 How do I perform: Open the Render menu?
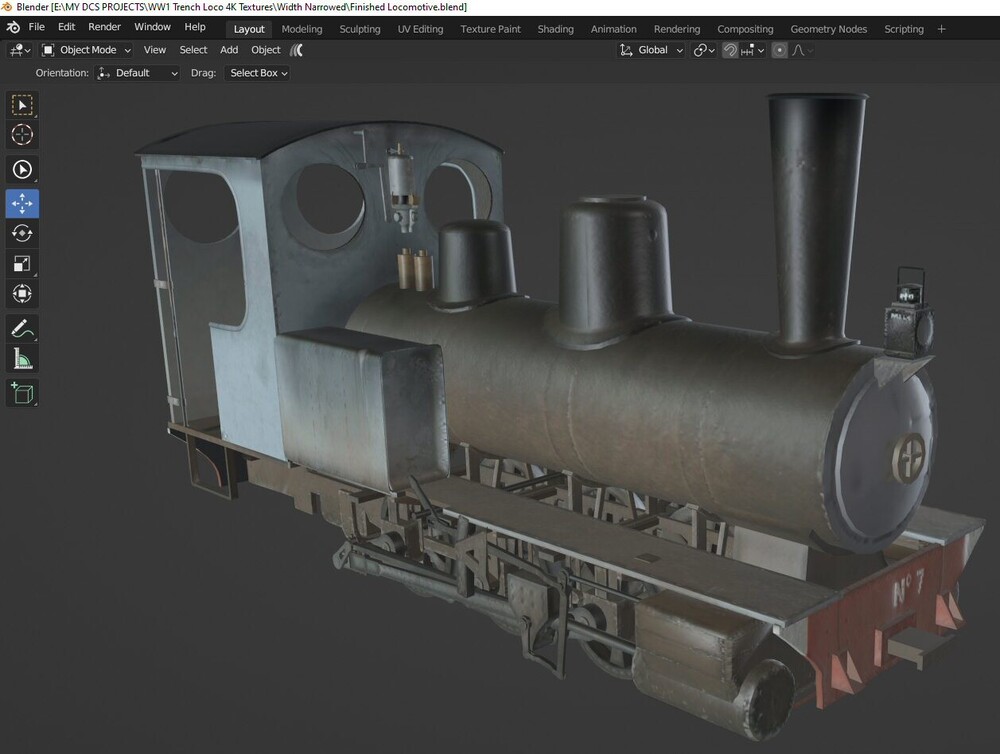[105, 27]
